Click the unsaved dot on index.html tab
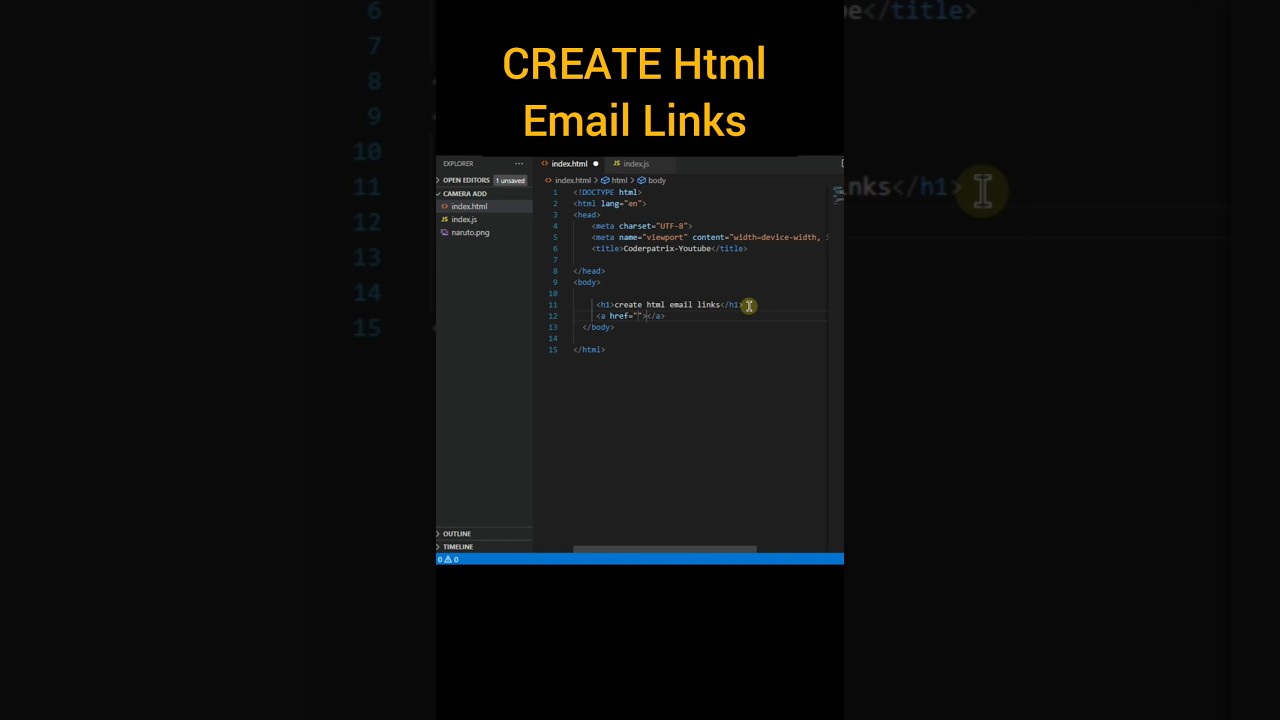 click(595, 164)
